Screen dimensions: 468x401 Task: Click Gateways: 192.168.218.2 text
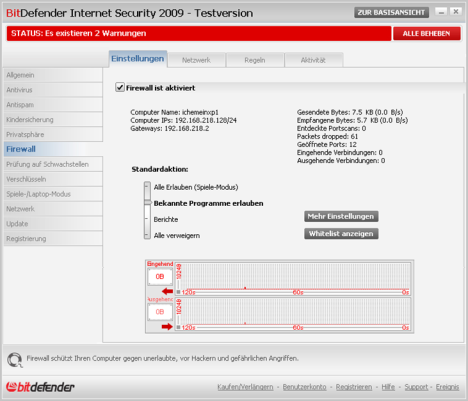170,128
